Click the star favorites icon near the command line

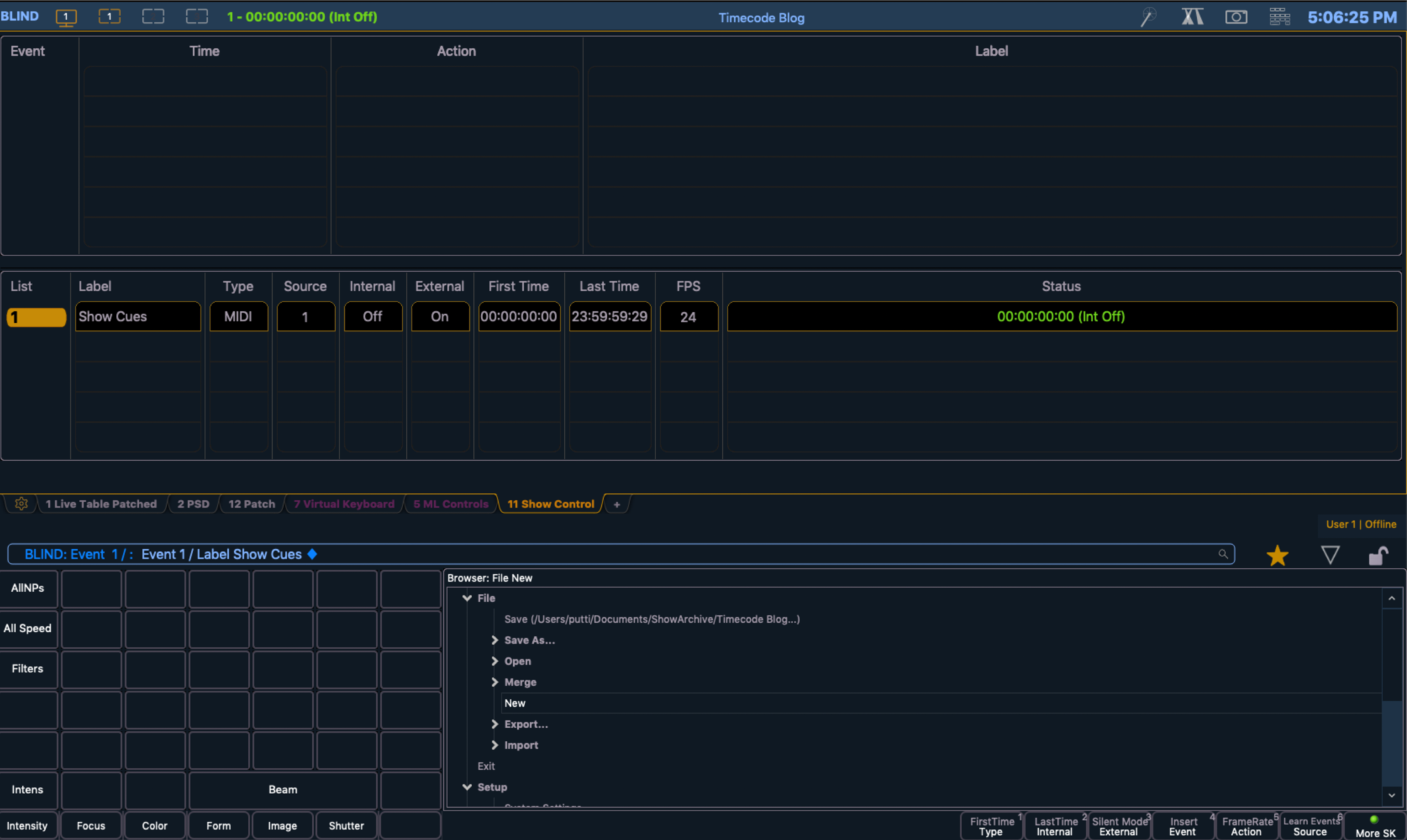(1277, 555)
